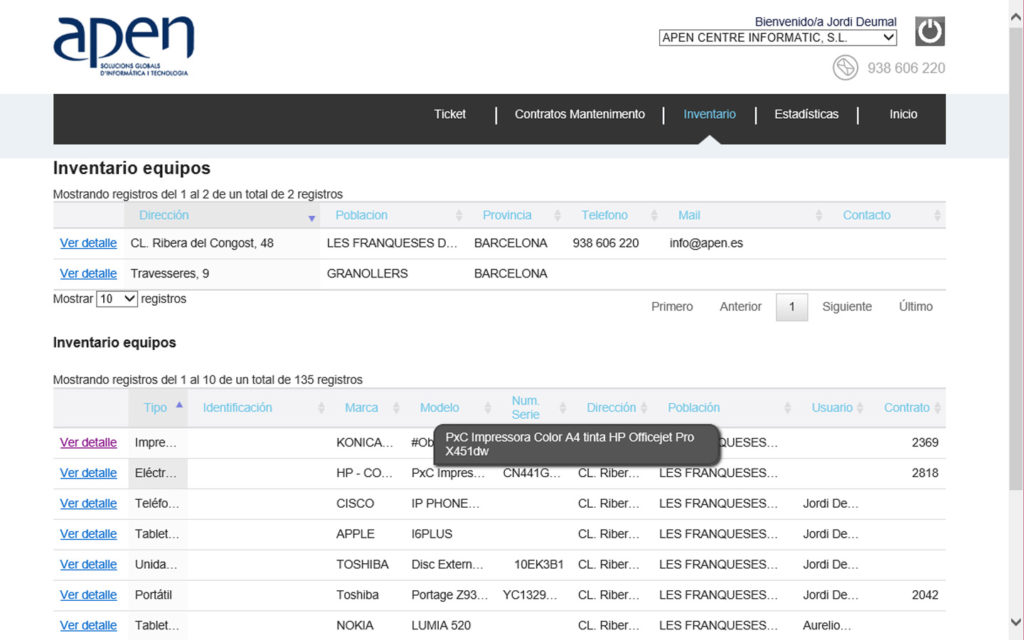Open the APEN CENTRE INFORMATIC company dropdown

click(778, 38)
